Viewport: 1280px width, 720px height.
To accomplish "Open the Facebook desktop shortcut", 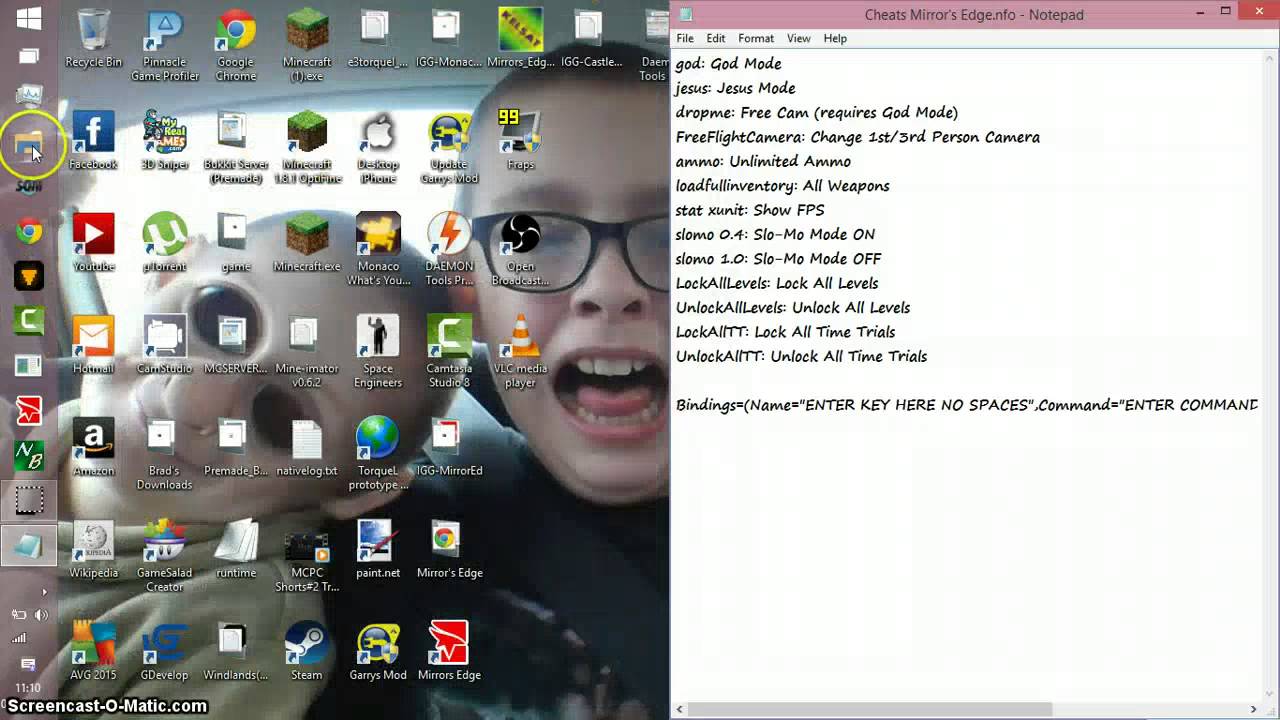I will 93,140.
